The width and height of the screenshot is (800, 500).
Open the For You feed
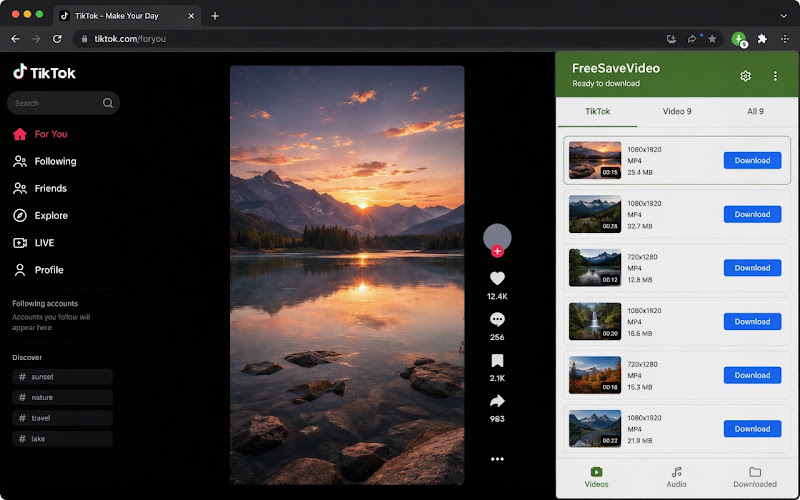[40, 134]
